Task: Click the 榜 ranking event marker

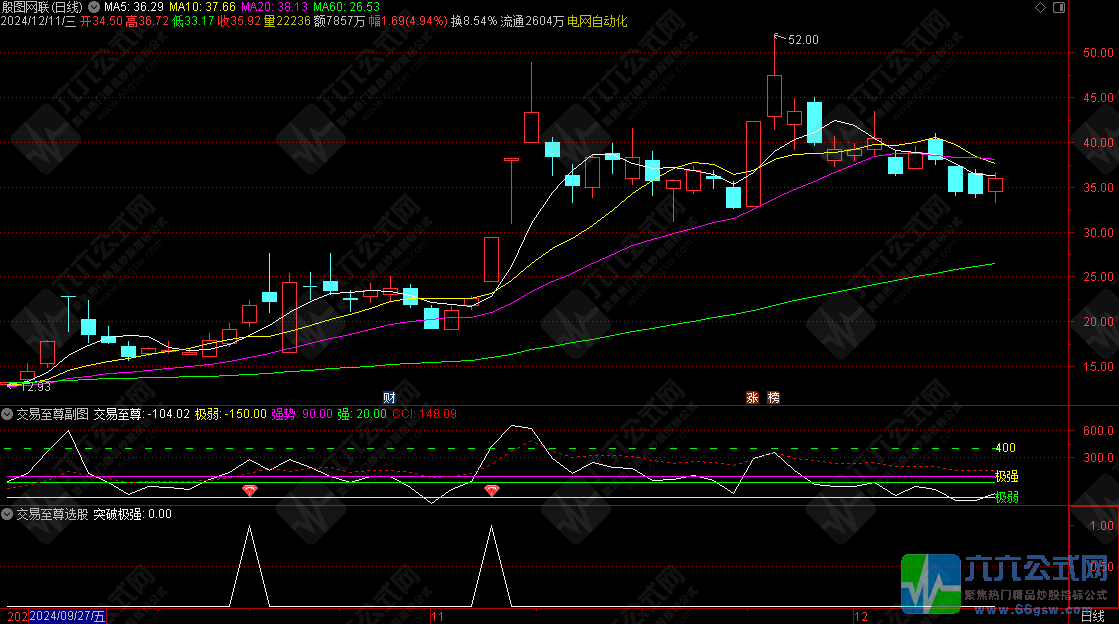Action: click(773, 397)
